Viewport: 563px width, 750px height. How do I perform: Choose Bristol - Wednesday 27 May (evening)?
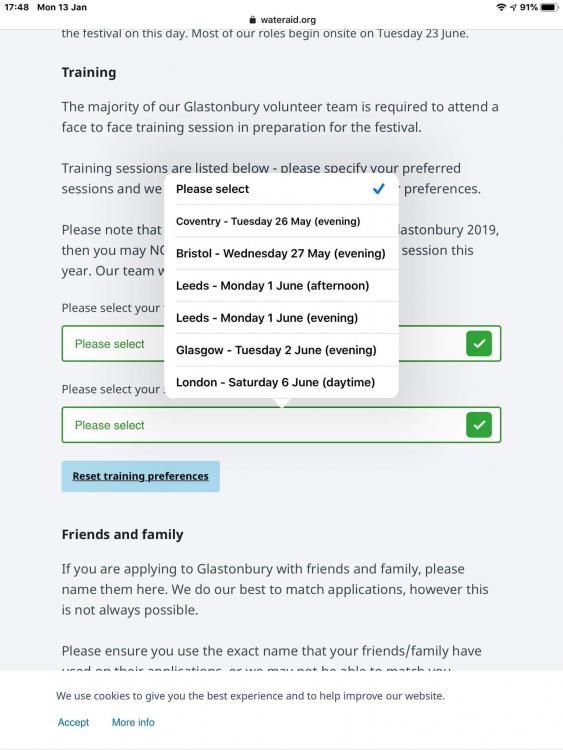281,254
